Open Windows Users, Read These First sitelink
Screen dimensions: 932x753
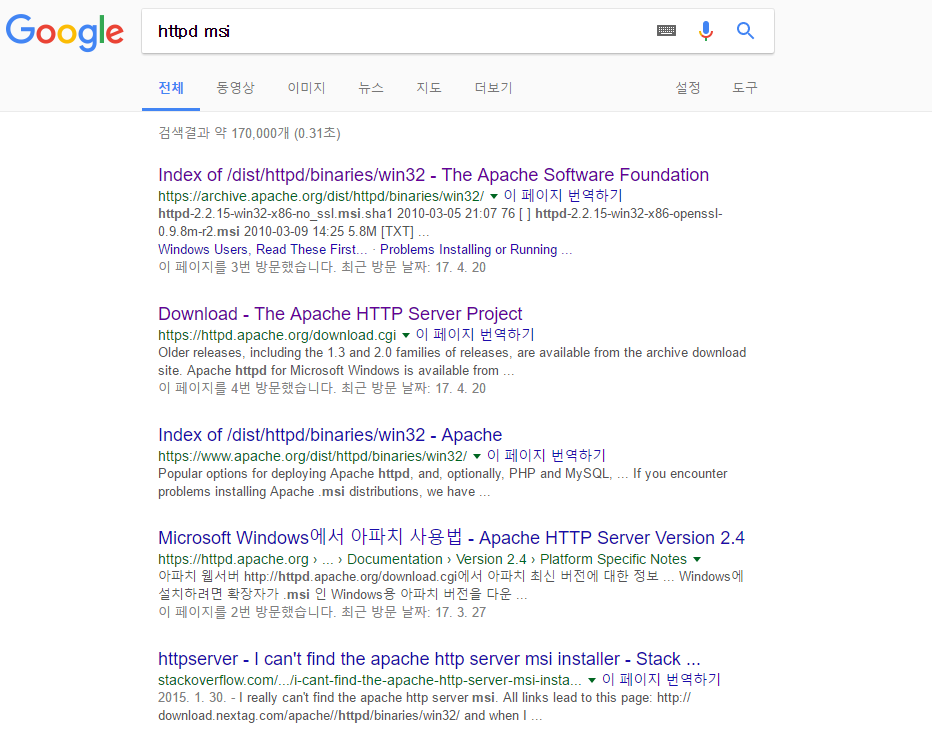point(262,250)
